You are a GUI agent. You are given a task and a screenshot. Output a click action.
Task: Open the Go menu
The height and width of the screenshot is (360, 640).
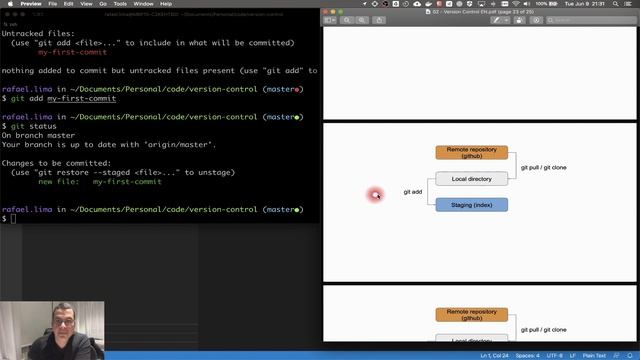[103, 4]
